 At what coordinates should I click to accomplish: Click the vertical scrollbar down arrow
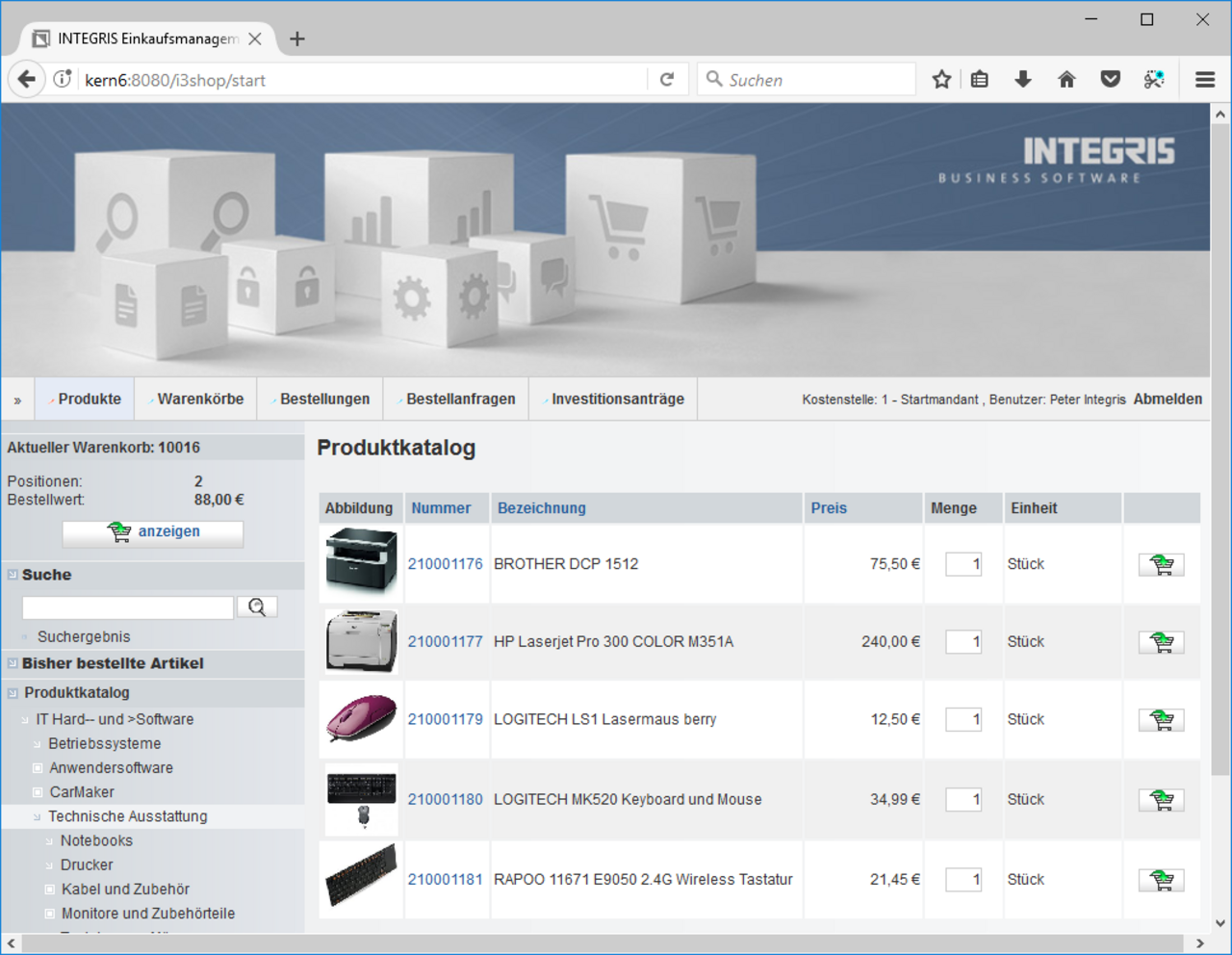tap(1220, 922)
